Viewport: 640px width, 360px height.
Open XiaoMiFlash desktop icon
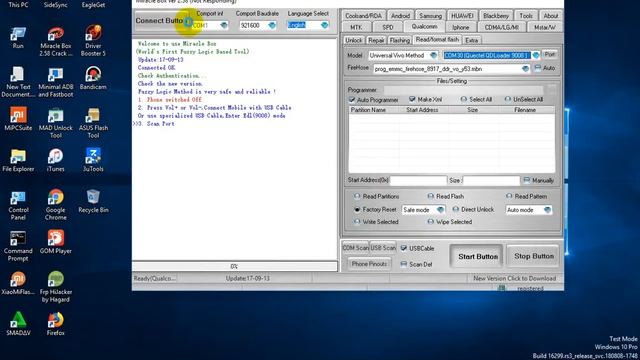pyautogui.click(x=18, y=283)
